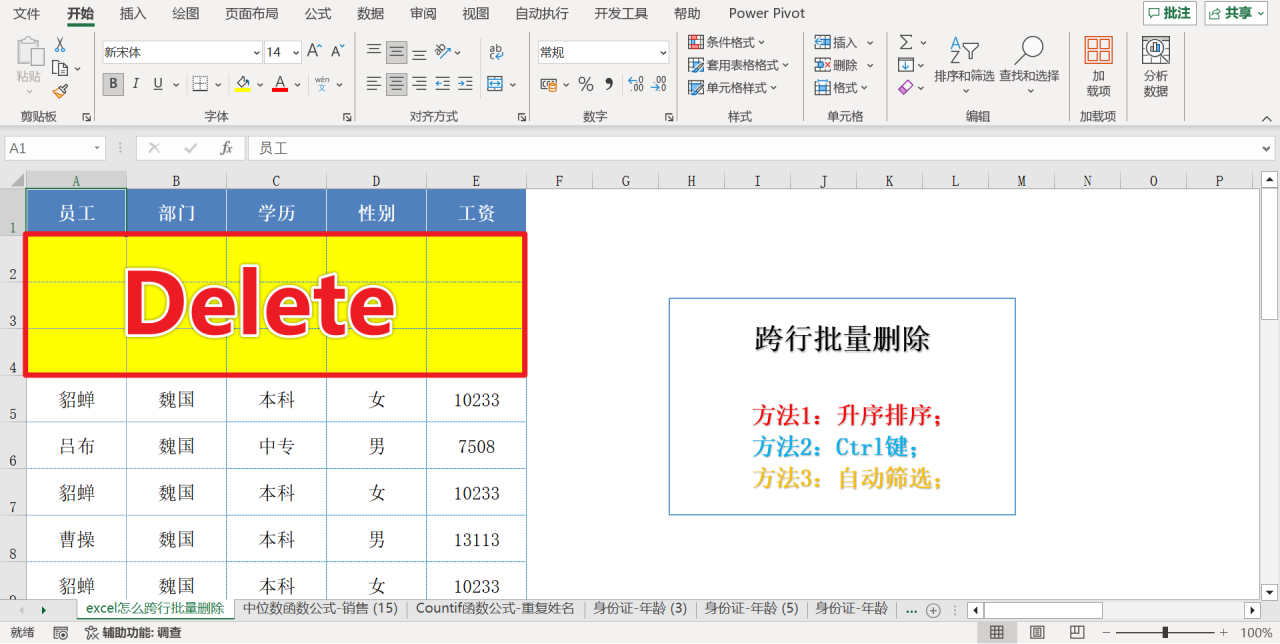Screen dimensions: 1280x644
Task: Open sheet tab Countif函数公式-重复姓名
Action: click(x=495, y=608)
